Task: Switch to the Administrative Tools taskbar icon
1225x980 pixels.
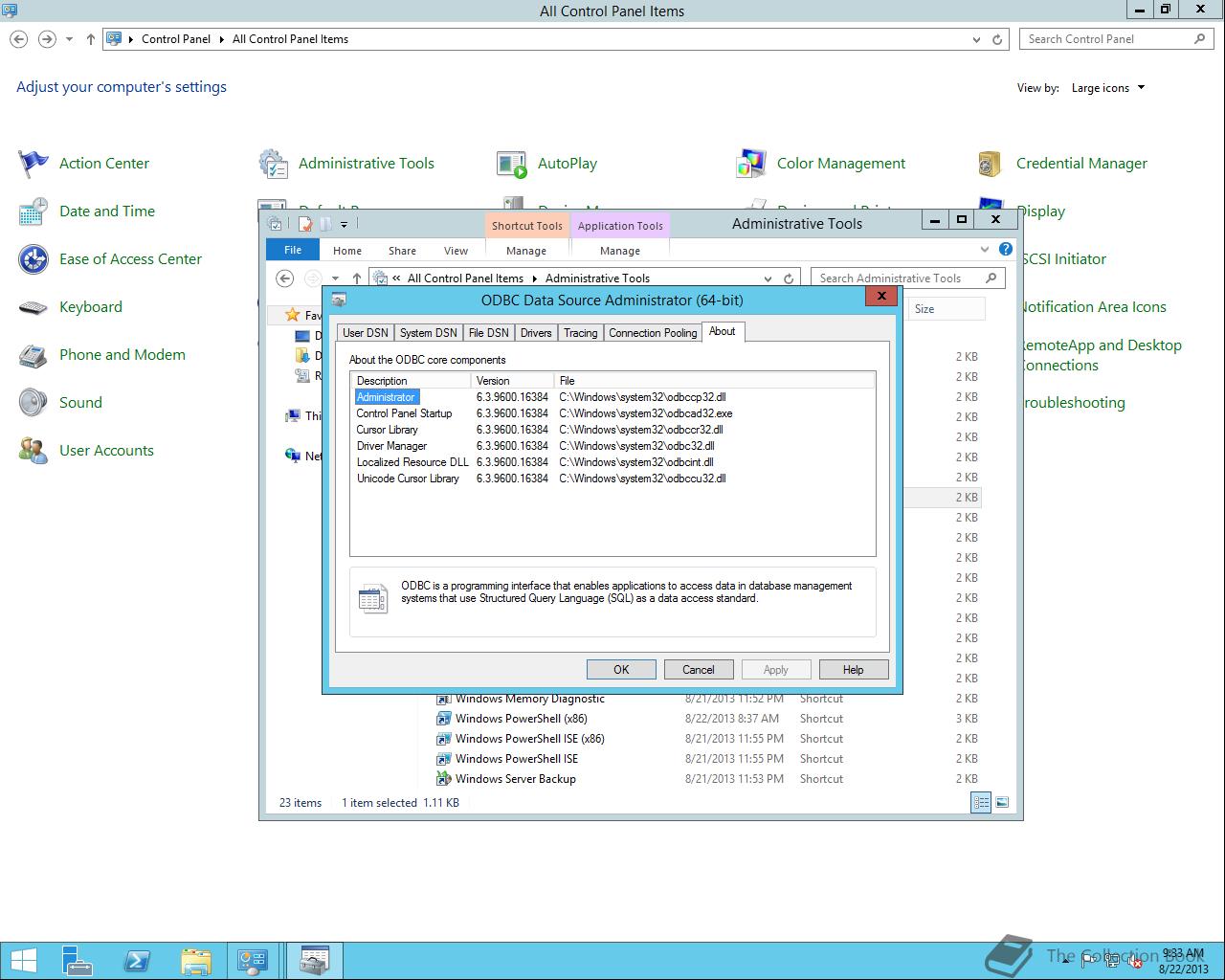Action: [x=314, y=961]
